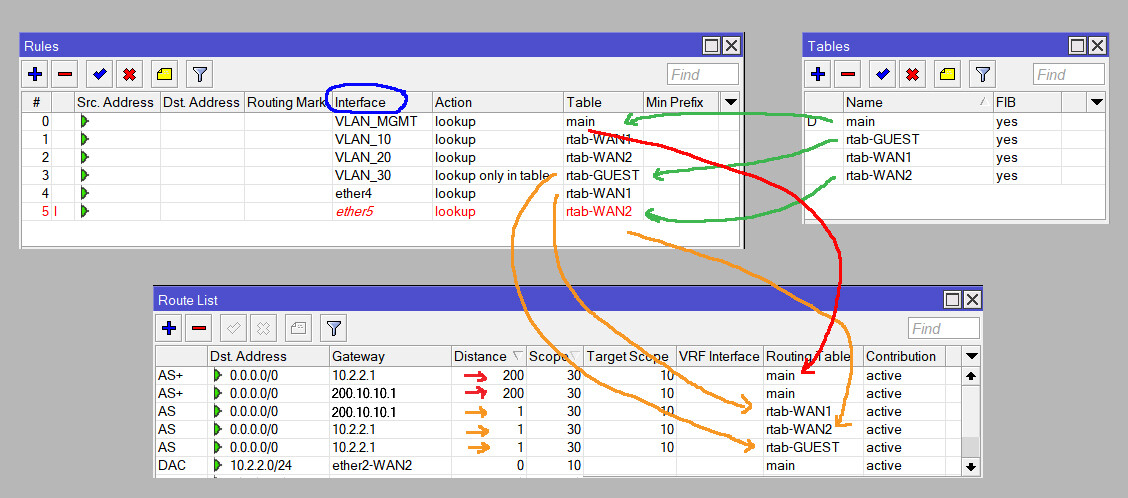Select route with gateway ether2-WAN2
This screenshot has height=498, width=1128.
tap(558, 466)
